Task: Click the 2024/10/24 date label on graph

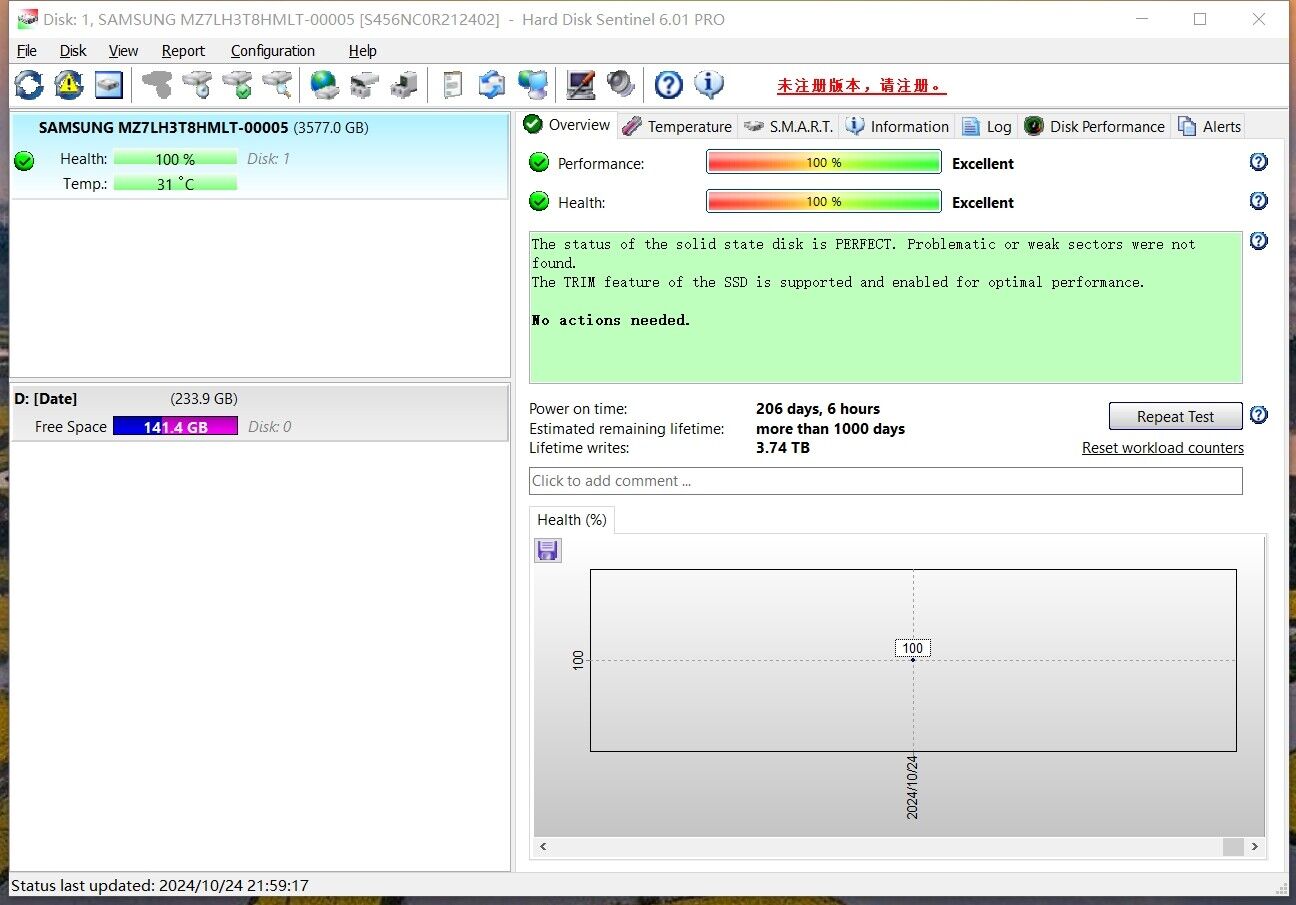Action: click(x=912, y=788)
